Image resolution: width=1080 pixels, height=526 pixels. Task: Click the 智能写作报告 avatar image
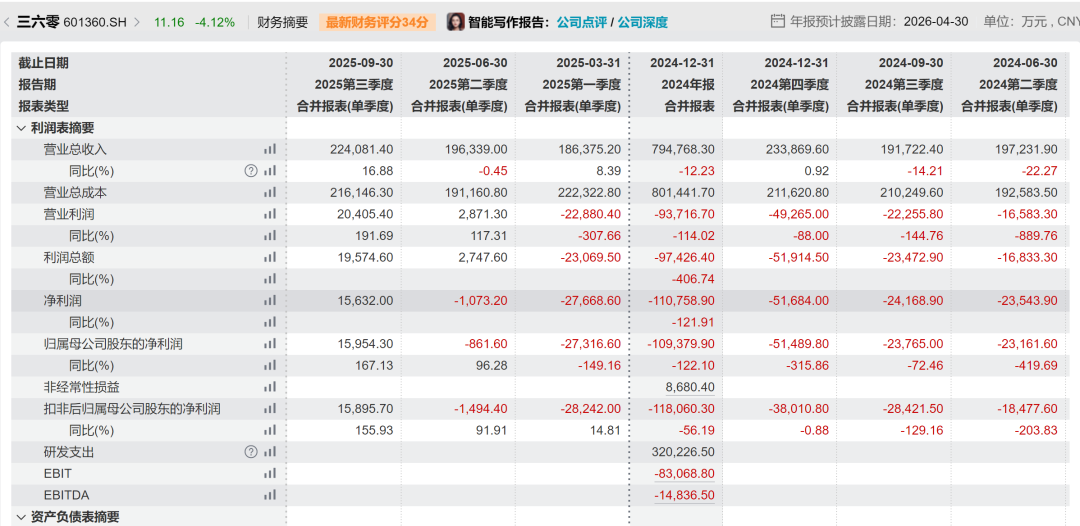click(455, 22)
